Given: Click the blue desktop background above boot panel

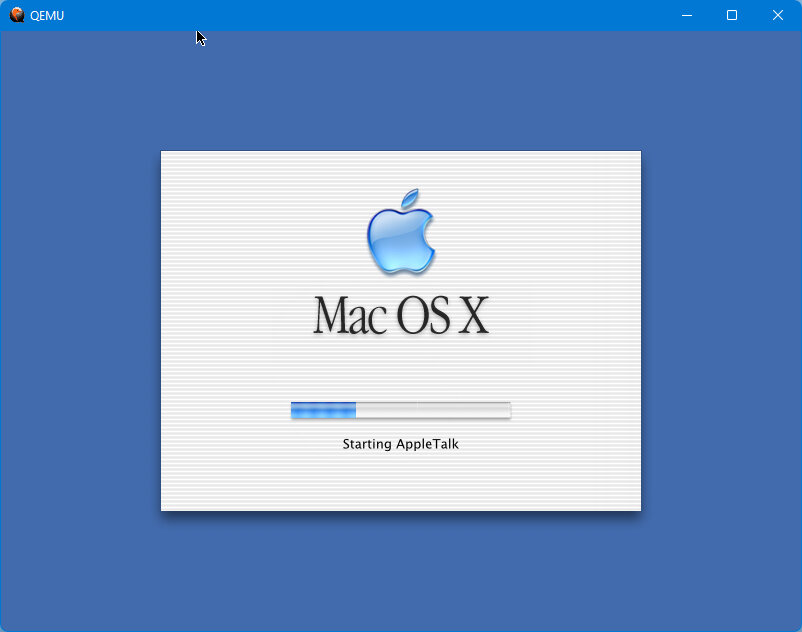Looking at the screenshot, I should (x=400, y=90).
